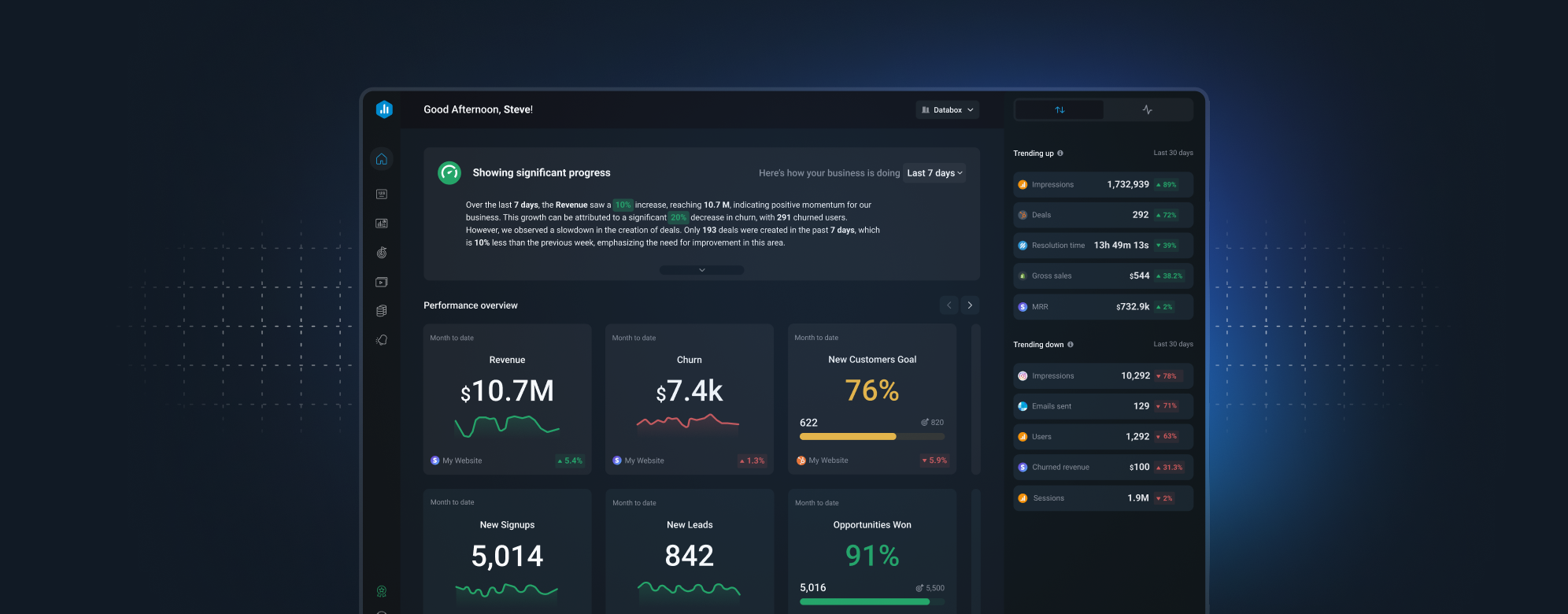Open the Data sources database sidebar icon

[x=382, y=311]
